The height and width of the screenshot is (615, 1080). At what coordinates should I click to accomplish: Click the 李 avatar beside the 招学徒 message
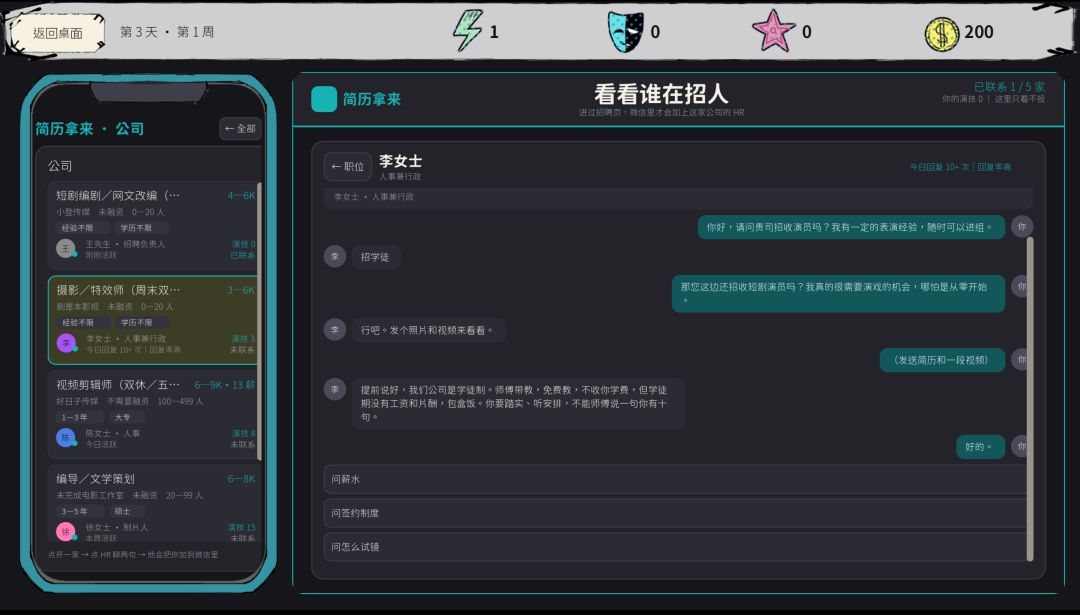pyautogui.click(x=335, y=256)
